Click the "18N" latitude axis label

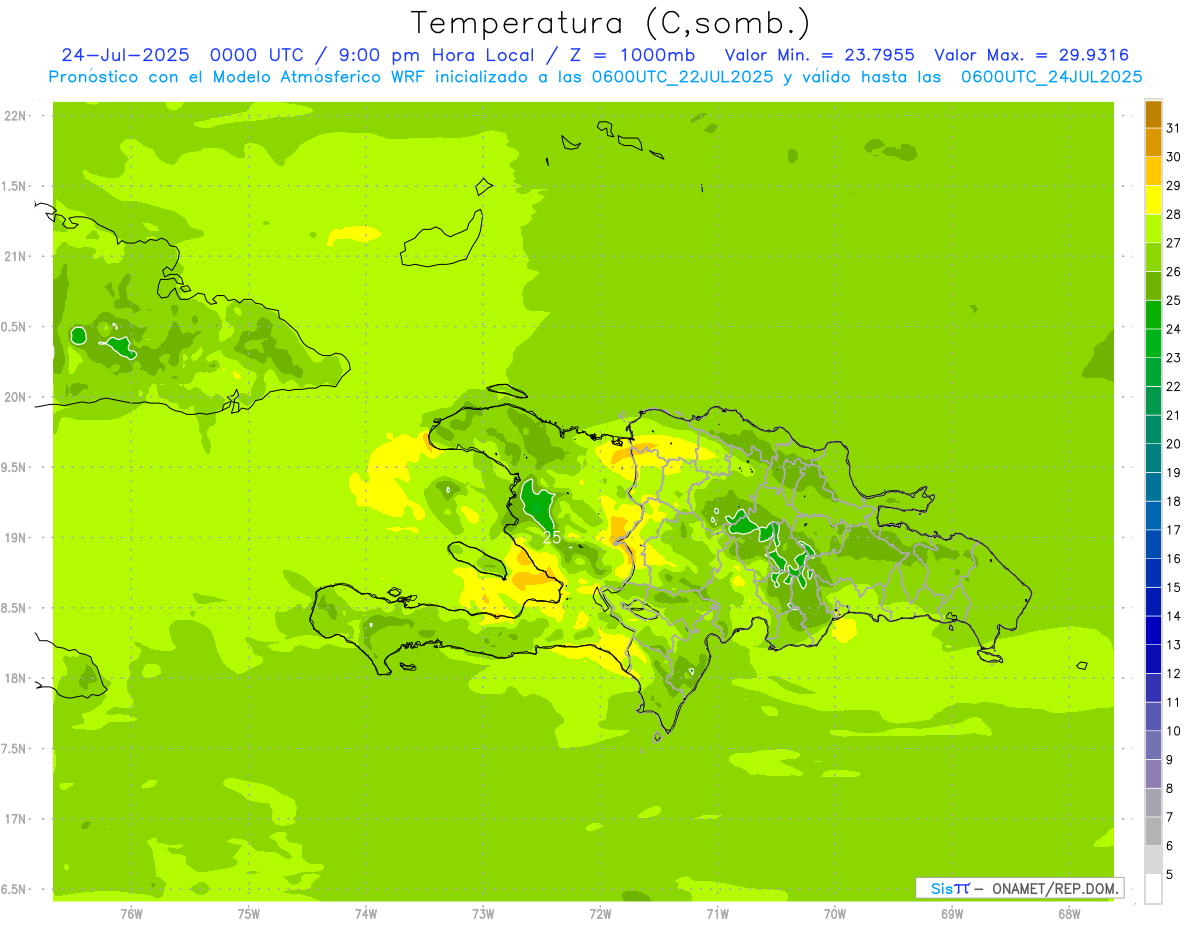pos(16,678)
